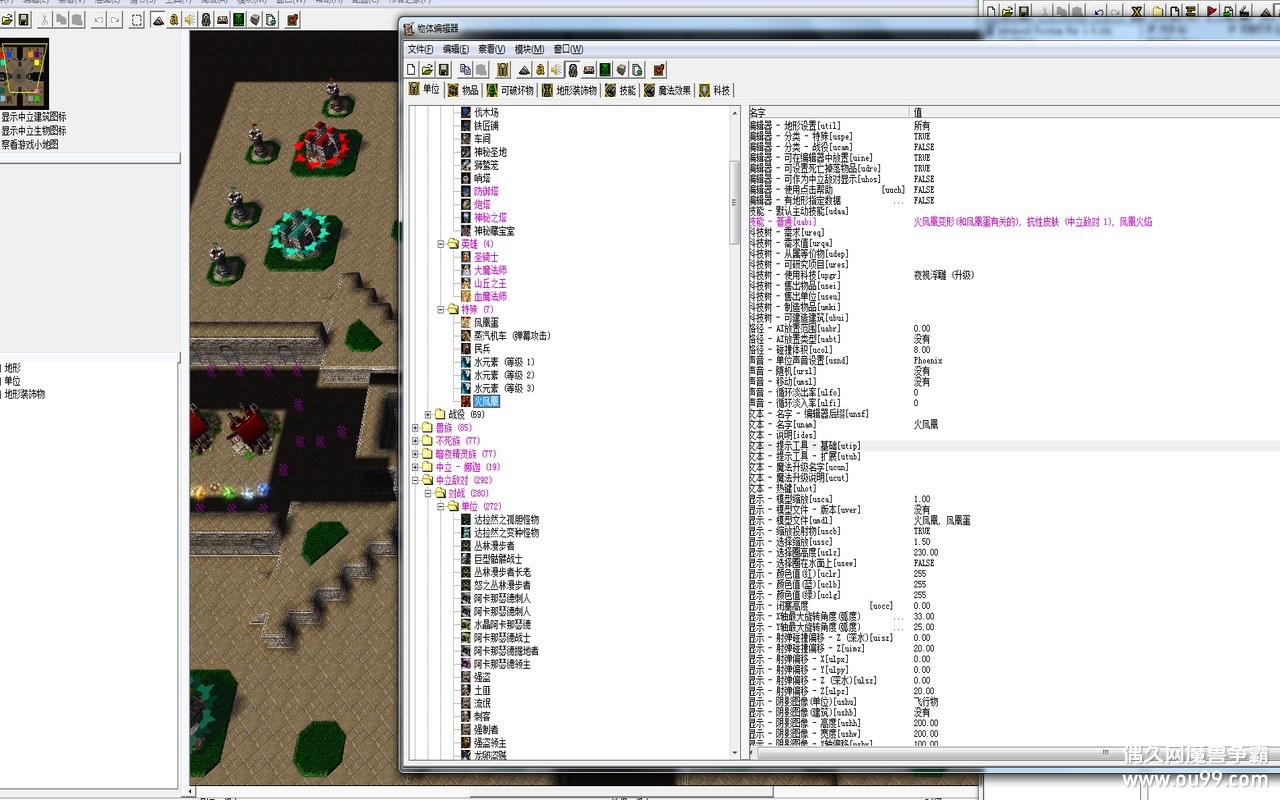The height and width of the screenshot is (800, 1280).
Task: Open Object Manager from Object Editor toolbar
Action: point(621,70)
